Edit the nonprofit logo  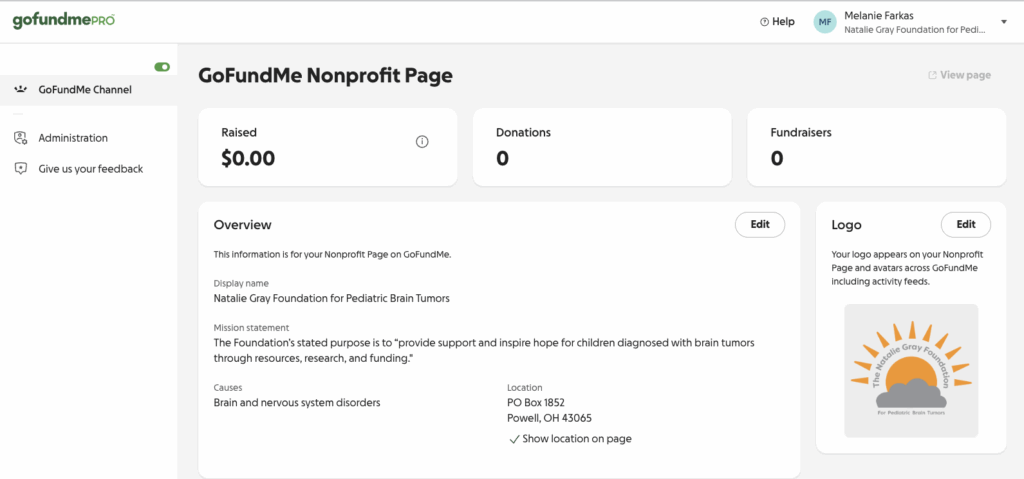tap(965, 225)
